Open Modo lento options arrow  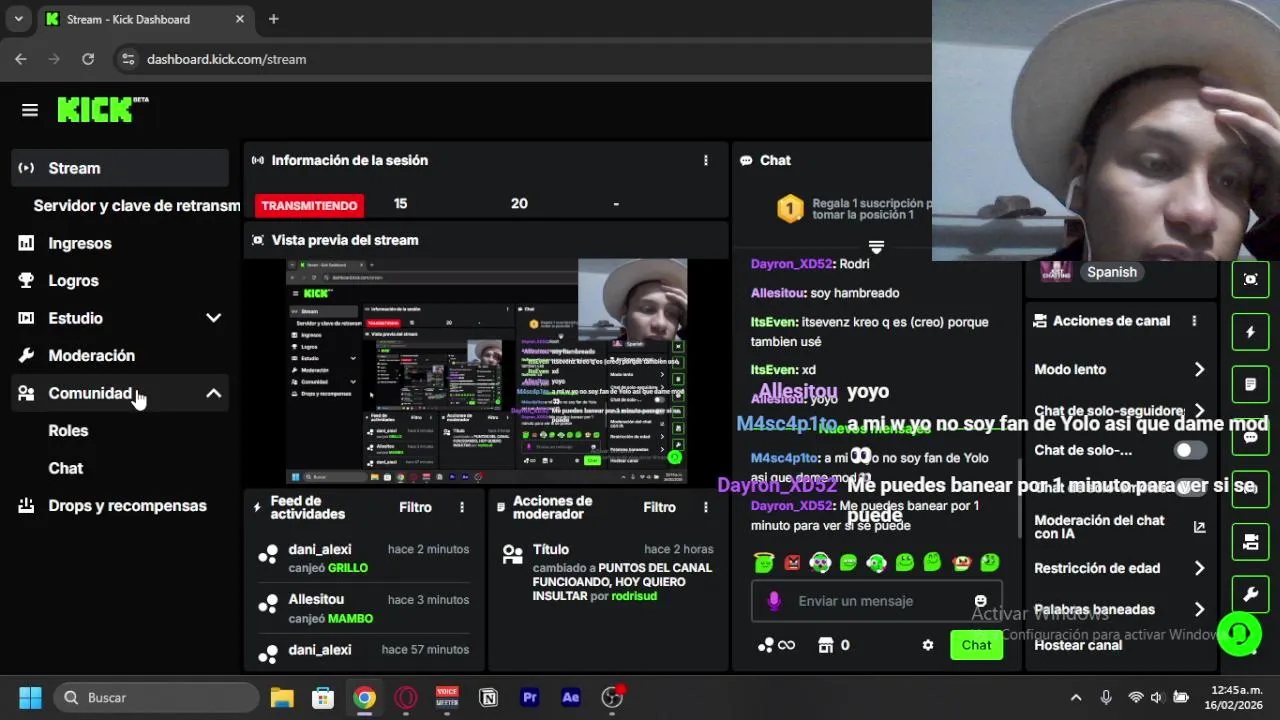click(1199, 369)
